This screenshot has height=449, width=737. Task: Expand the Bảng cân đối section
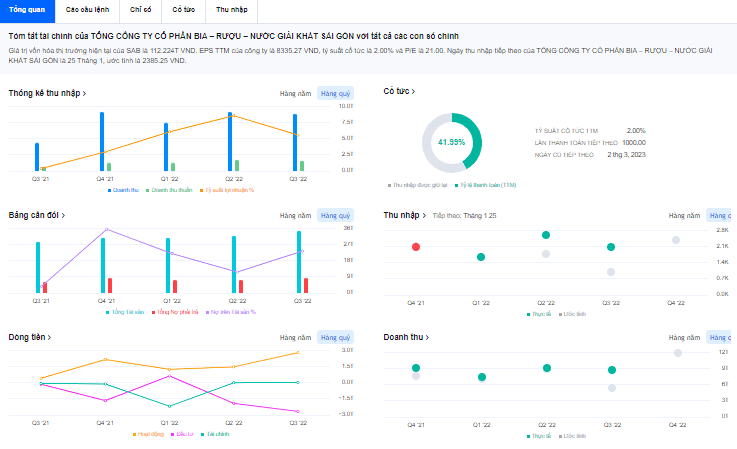pyautogui.click(x=37, y=215)
